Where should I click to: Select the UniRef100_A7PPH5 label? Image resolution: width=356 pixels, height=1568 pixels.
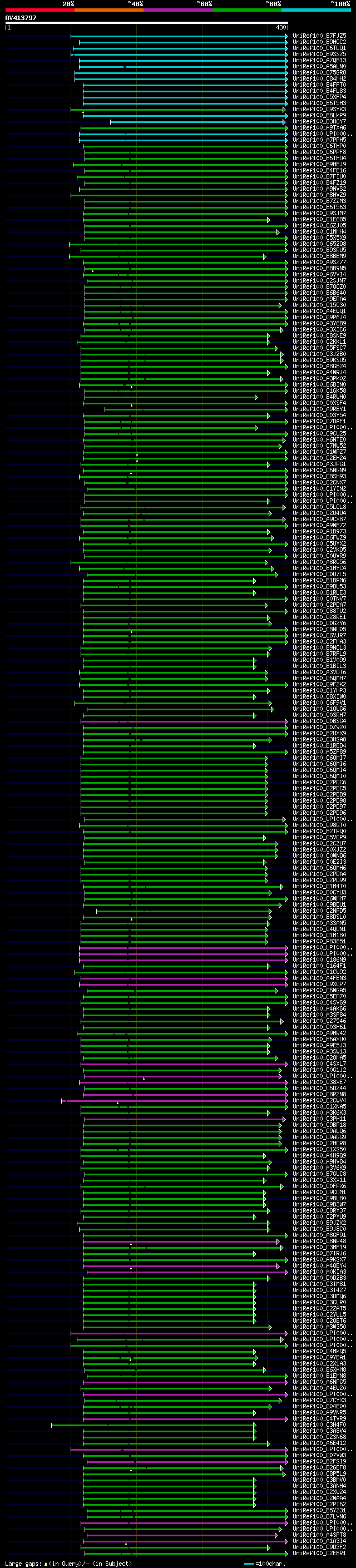click(x=319, y=140)
